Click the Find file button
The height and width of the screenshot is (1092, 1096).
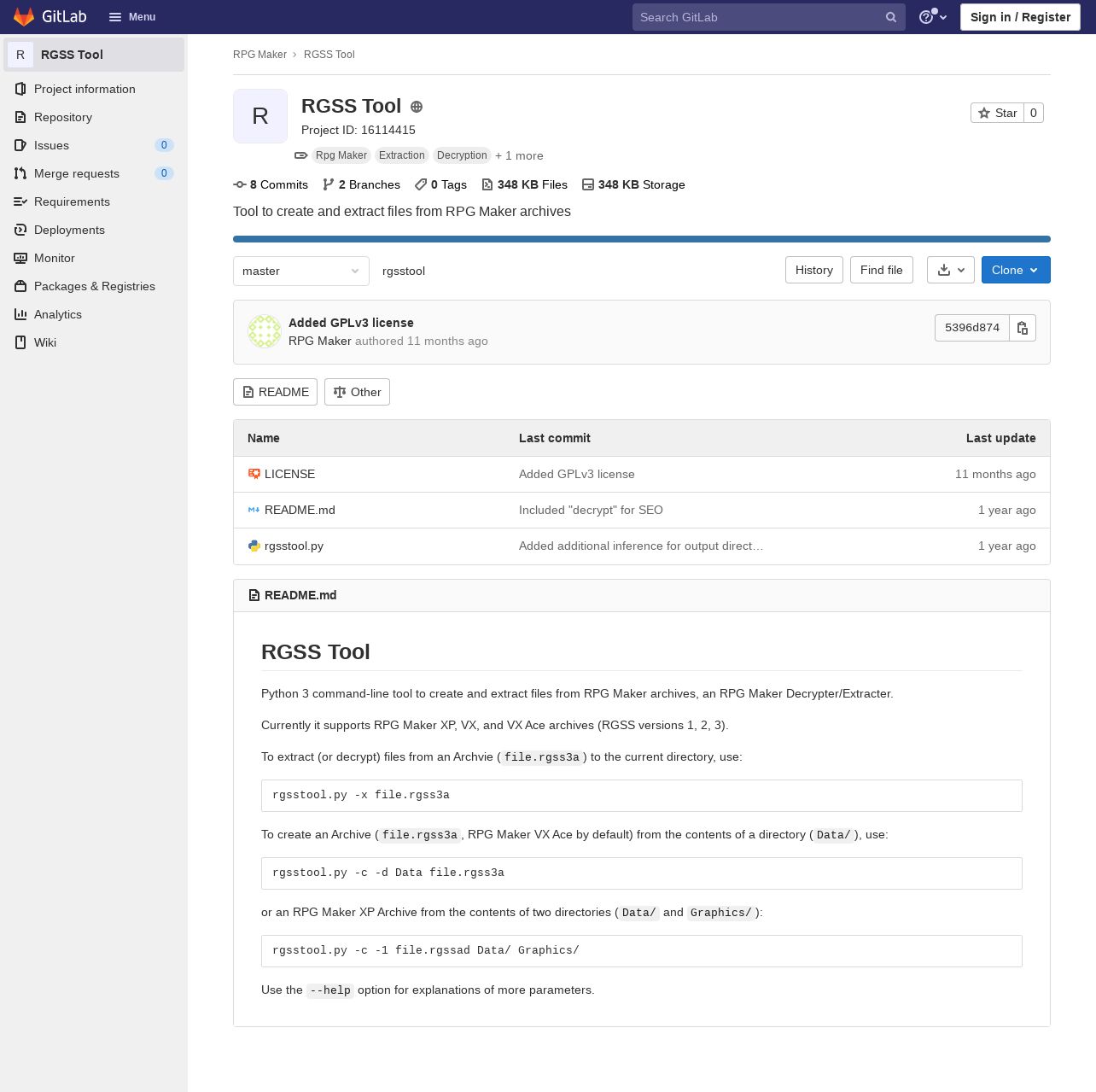click(882, 270)
